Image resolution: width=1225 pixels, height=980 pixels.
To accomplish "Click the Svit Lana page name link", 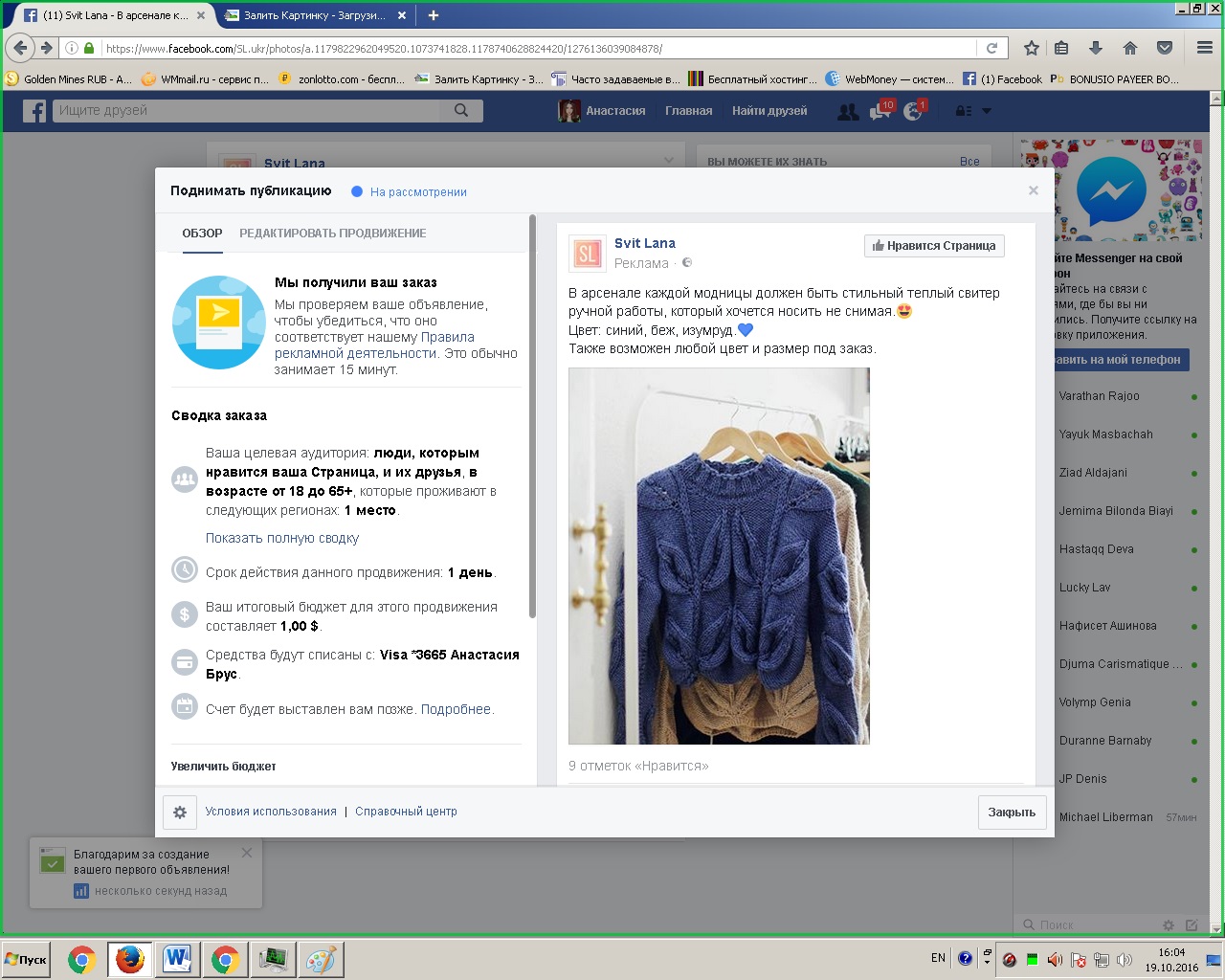I will (x=645, y=244).
